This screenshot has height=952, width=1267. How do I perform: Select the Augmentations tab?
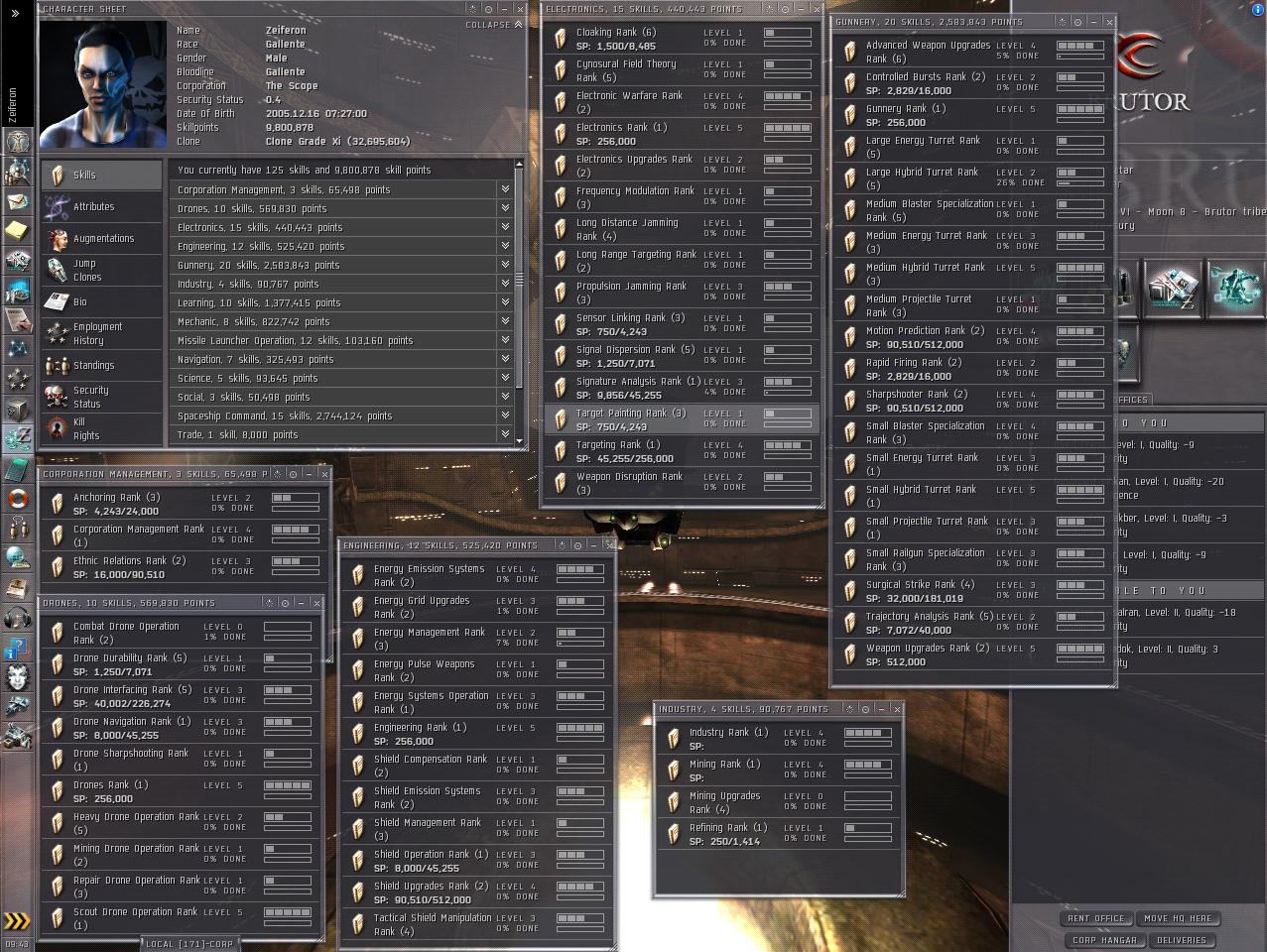click(101, 238)
